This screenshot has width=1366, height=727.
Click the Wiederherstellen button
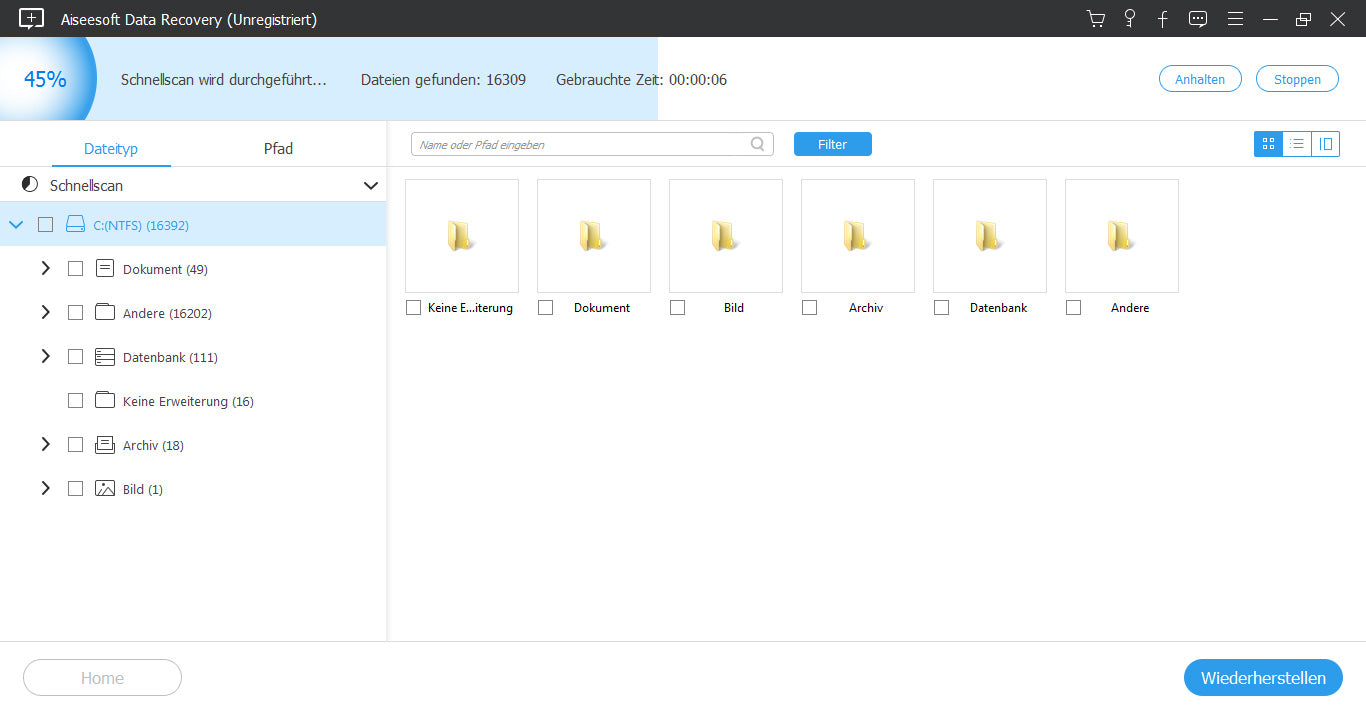1262,677
